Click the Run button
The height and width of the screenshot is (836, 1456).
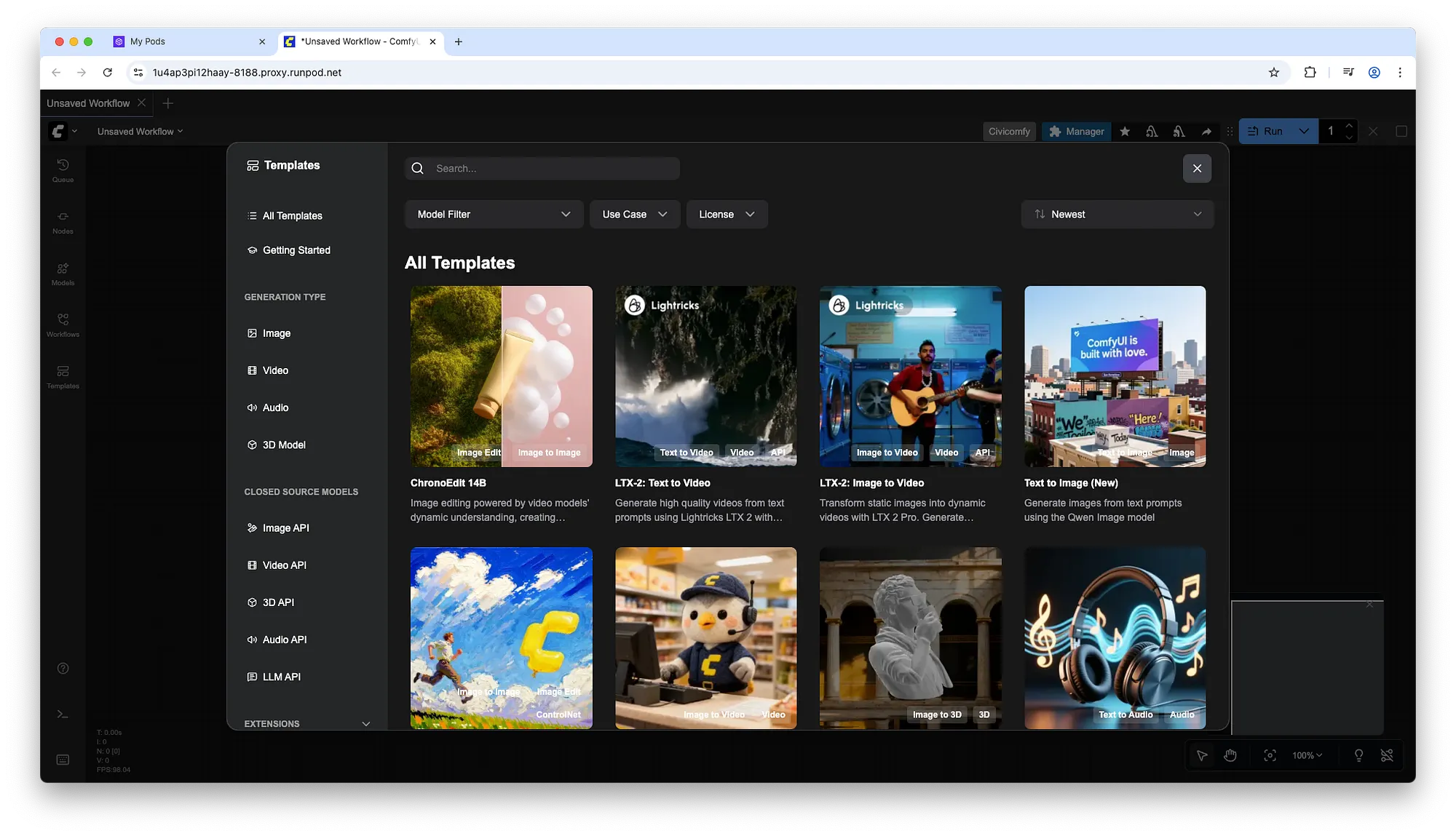[x=1266, y=131]
